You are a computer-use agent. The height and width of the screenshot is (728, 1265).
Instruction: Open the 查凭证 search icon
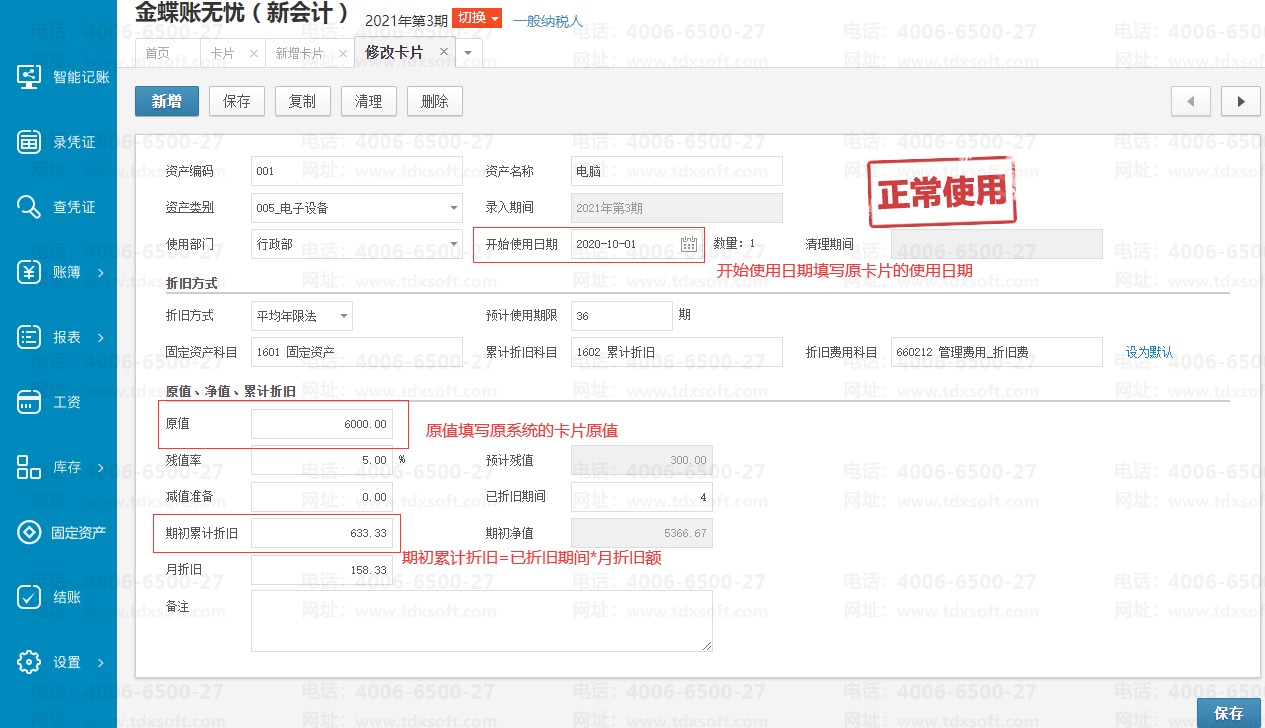tap(29, 207)
